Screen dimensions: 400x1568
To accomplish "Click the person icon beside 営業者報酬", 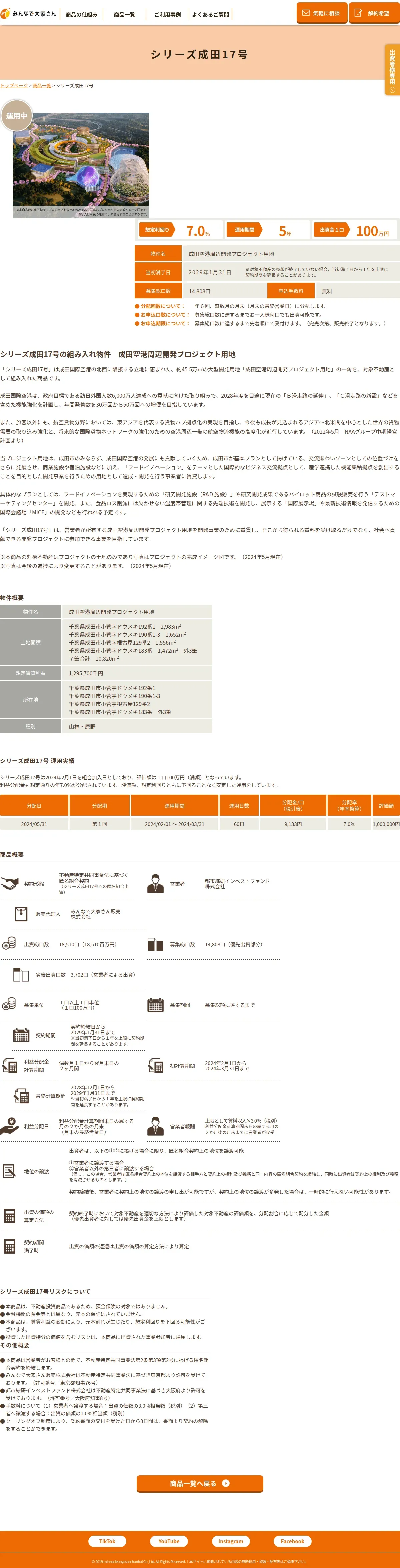I will pyautogui.click(x=155, y=1127).
